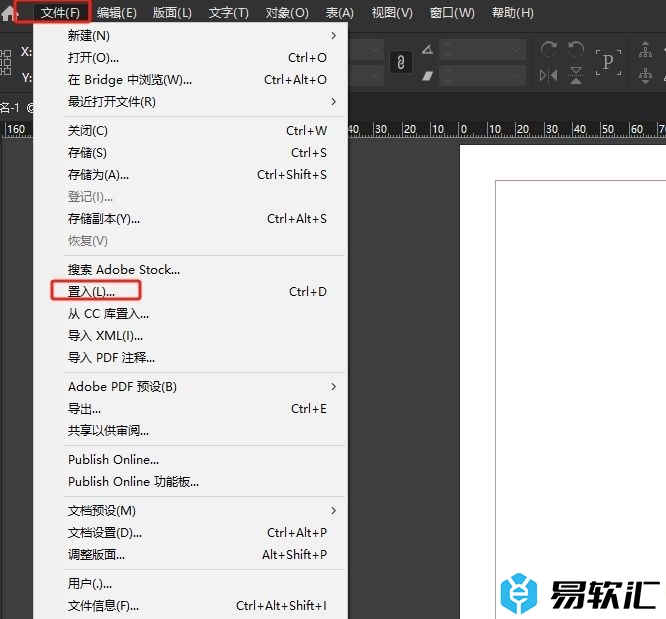Open the shear angle dropdown arrow
Image resolution: width=666 pixels, height=619 pixels.
click(516, 76)
